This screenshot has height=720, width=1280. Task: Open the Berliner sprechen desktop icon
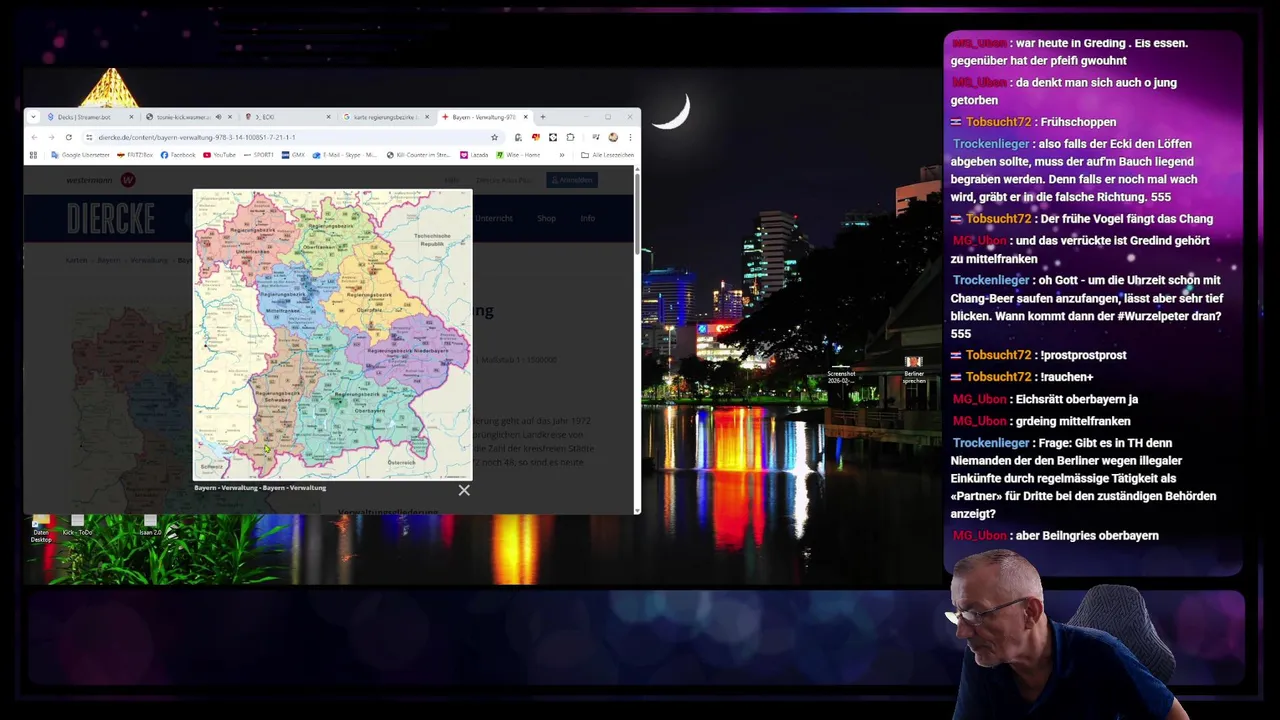pyautogui.click(x=914, y=370)
